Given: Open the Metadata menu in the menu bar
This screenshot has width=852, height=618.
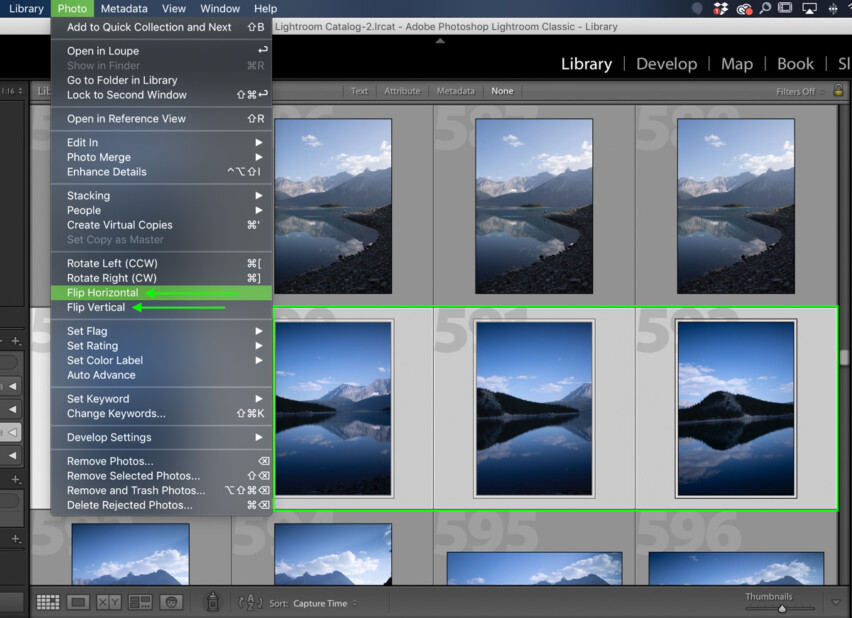Looking at the screenshot, I should (124, 8).
